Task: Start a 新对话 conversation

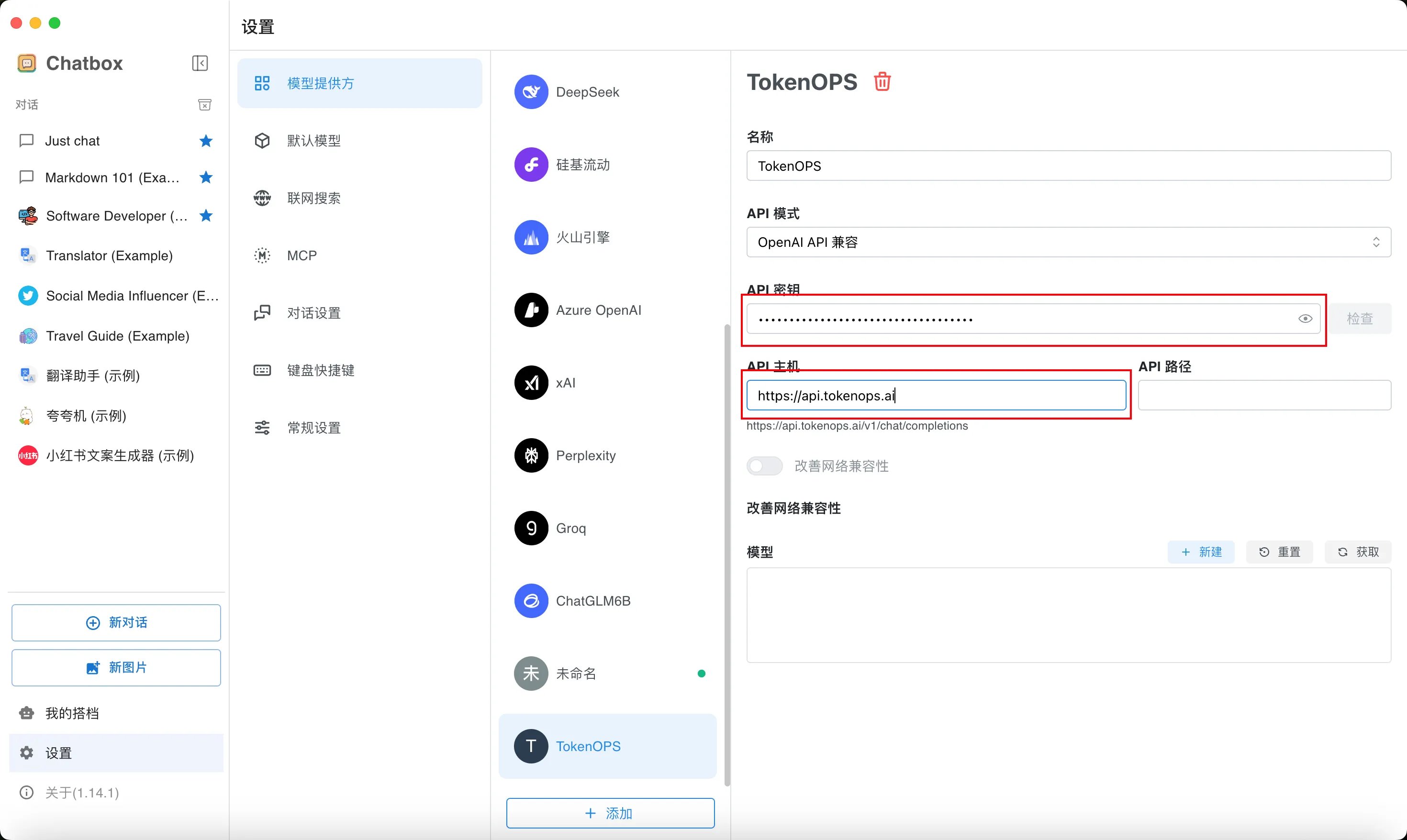Action: pos(116,623)
